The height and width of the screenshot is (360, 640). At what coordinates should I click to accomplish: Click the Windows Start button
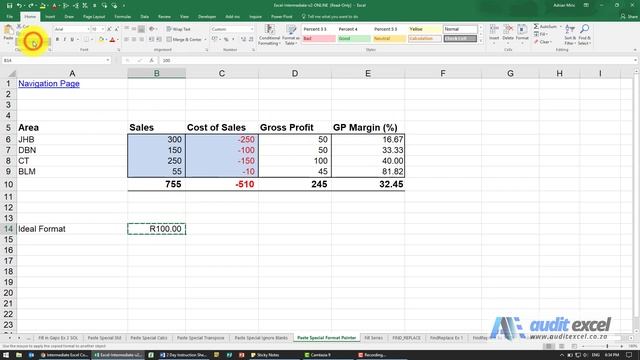point(6,355)
